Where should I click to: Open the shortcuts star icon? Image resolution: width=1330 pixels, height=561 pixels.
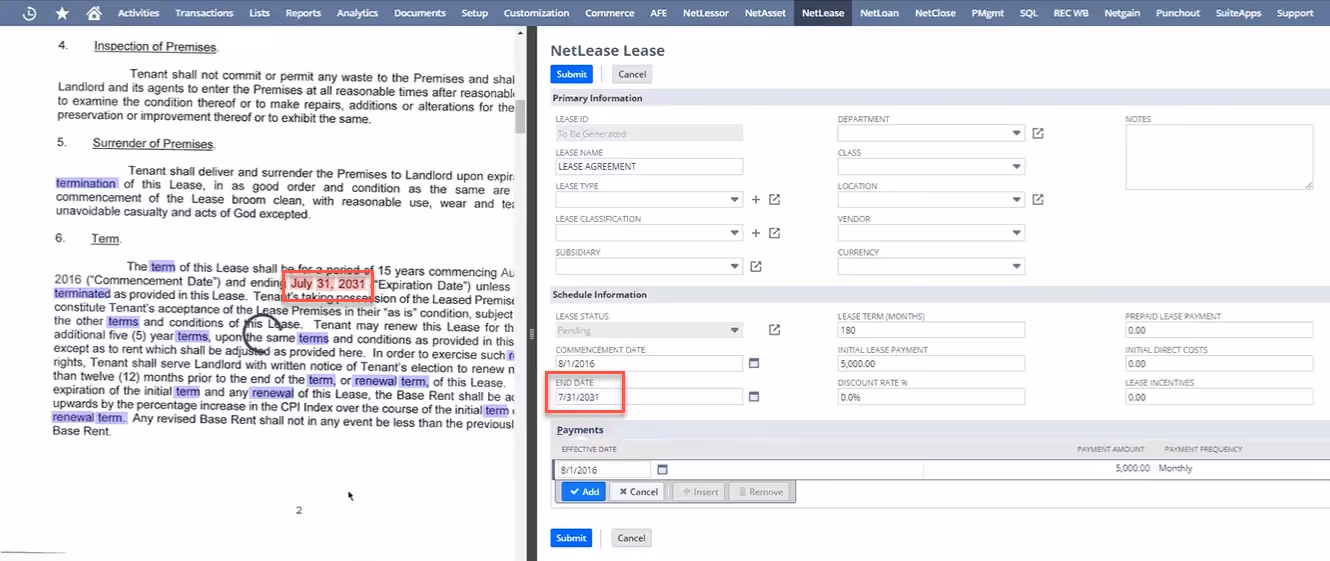(62, 13)
